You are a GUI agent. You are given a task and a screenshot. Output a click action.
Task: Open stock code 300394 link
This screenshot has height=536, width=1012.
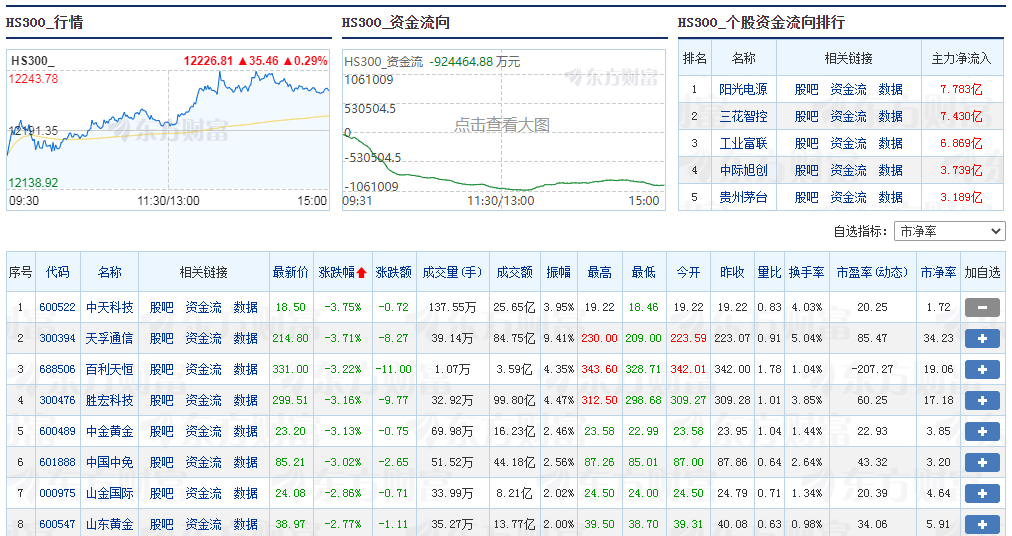57,338
